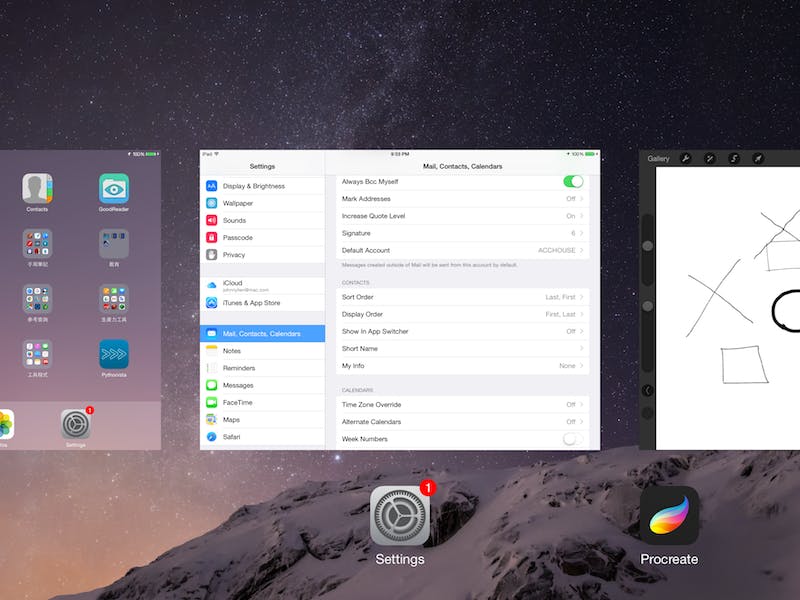
Task: Tap the Gallery button in Procreate
Action: 658,158
